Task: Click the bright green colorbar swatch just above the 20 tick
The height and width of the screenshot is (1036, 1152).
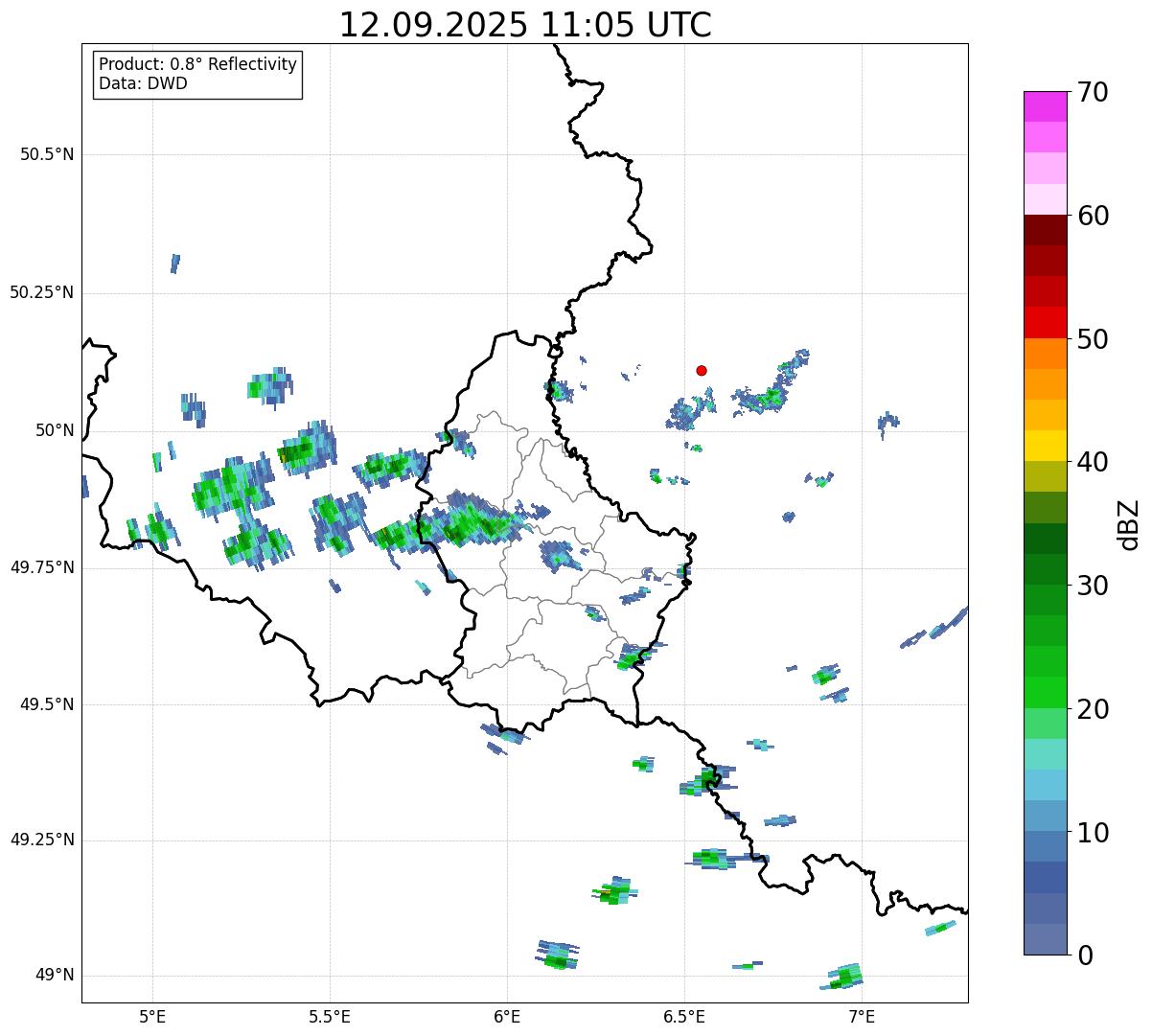Action: point(1045,693)
